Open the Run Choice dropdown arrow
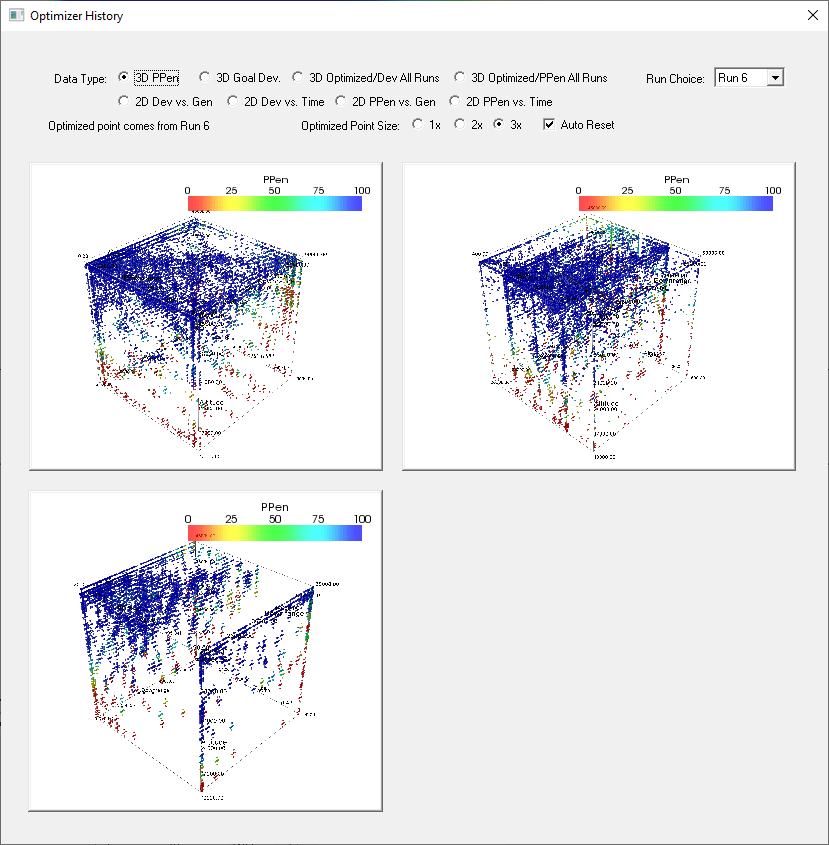Image resolution: width=829 pixels, height=845 pixels. coord(775,78)
